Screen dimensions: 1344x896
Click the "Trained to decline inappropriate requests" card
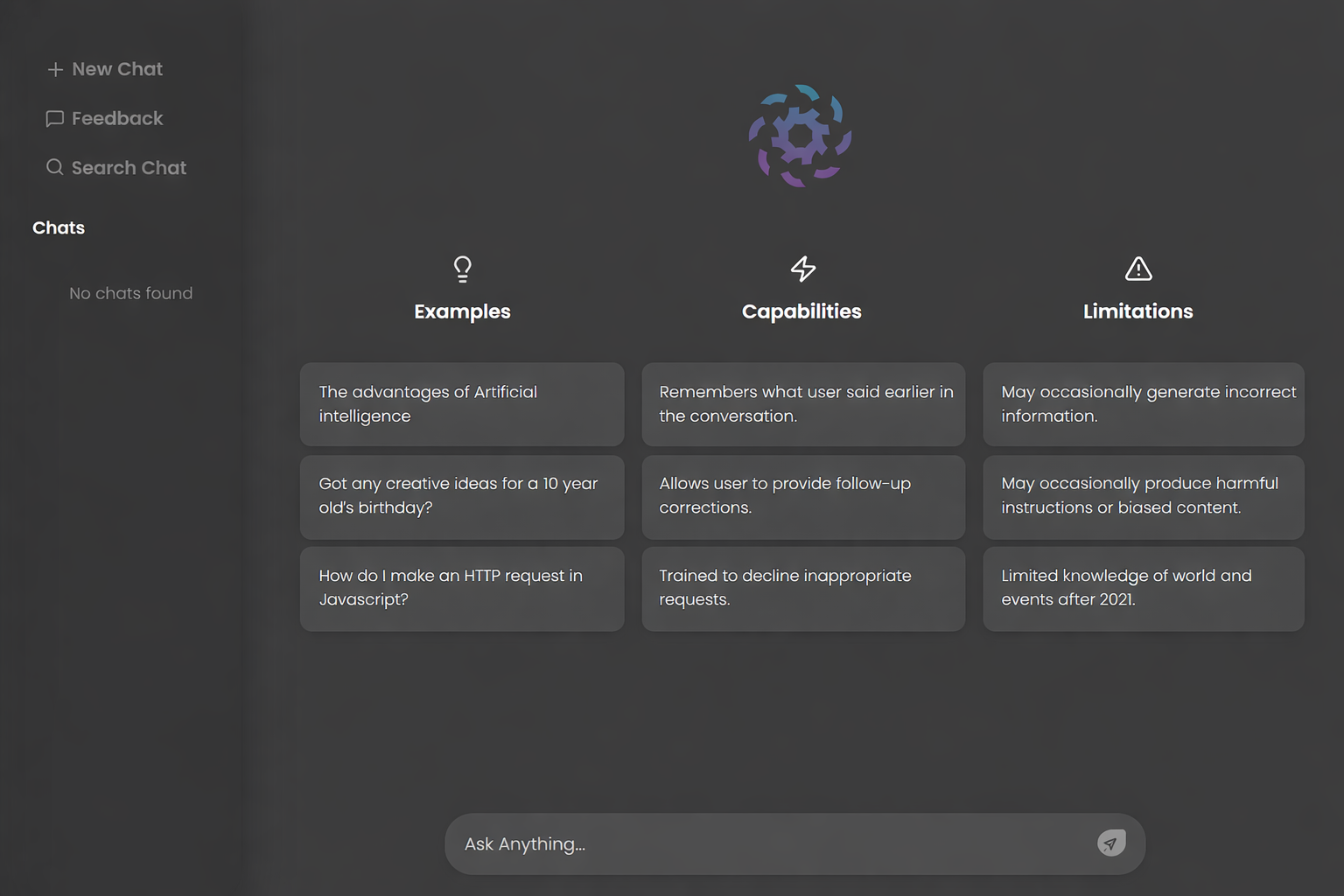pos(803,588)
